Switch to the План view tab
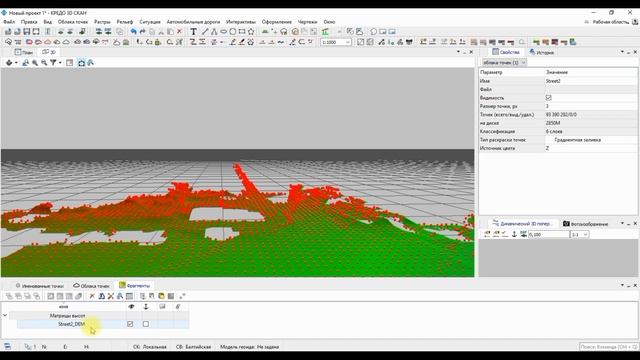 point(24,52)
